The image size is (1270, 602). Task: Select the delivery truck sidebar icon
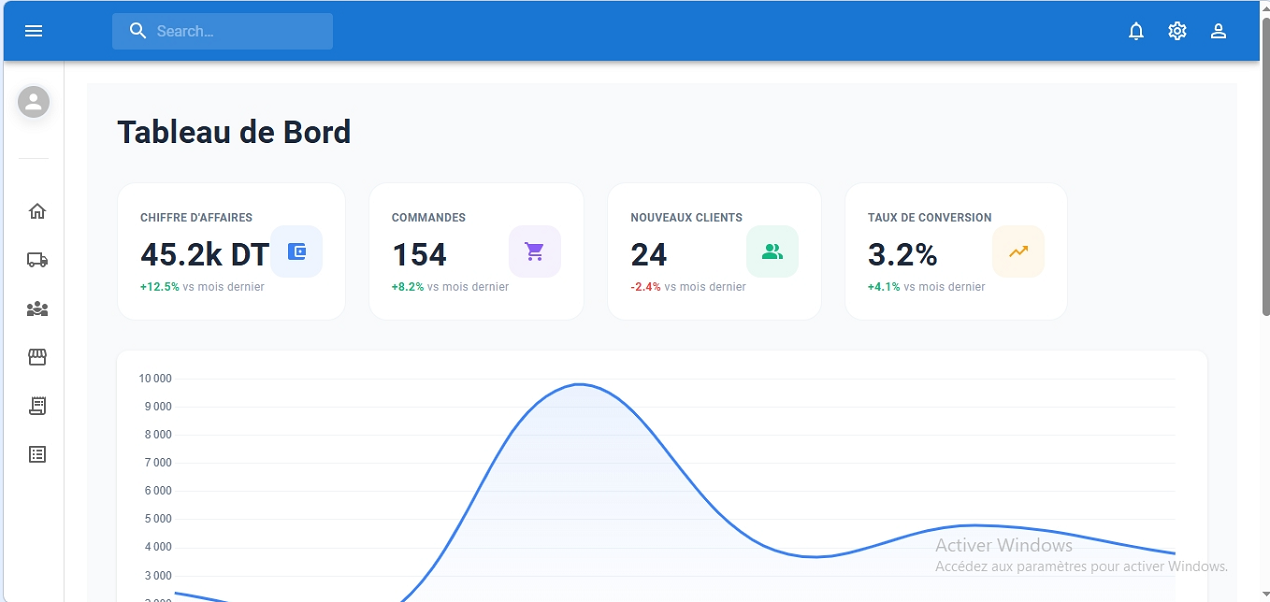pyautogui.click(x=37, y=259)
